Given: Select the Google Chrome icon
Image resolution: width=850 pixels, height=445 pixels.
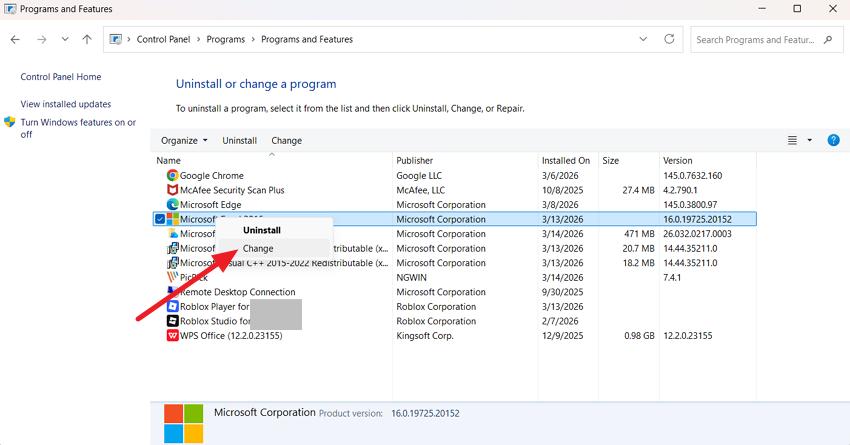Looking at the screenshot, I should 172,175.
